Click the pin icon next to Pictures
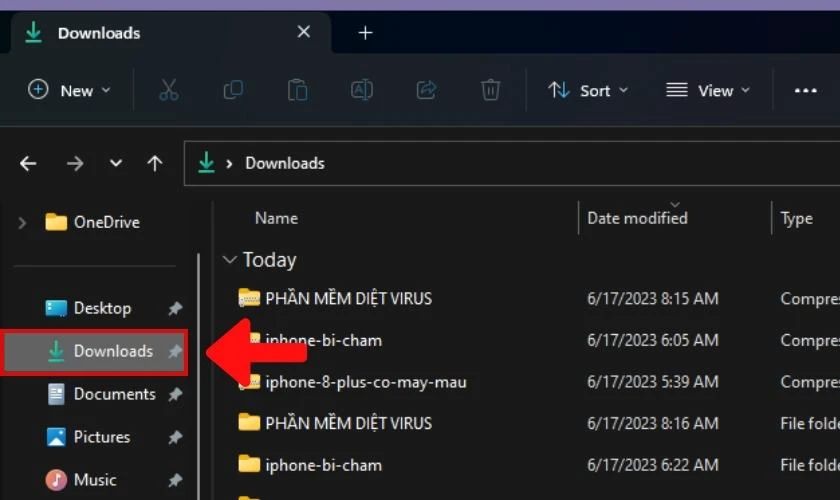This screenshot has width=840, height=500. pos(175,437)
